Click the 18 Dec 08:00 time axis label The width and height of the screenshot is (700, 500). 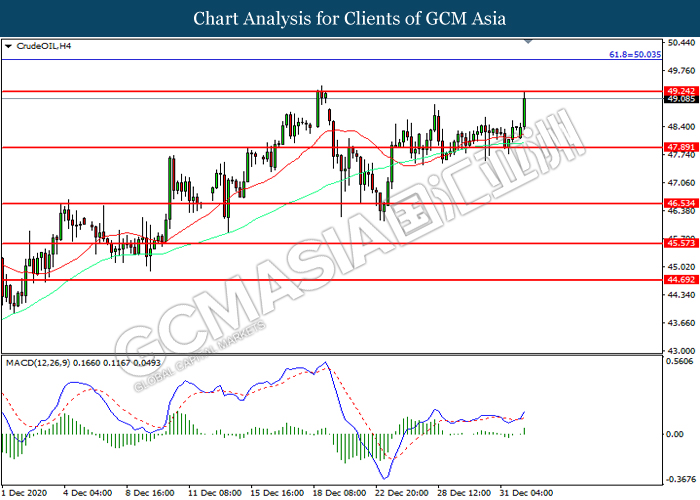coord(339,493)
